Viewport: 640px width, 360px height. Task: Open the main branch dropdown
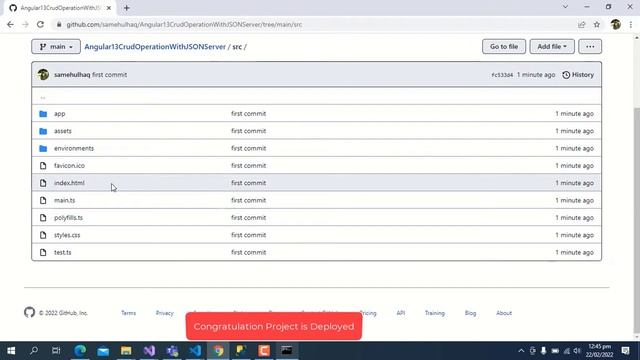pos(56,47)
